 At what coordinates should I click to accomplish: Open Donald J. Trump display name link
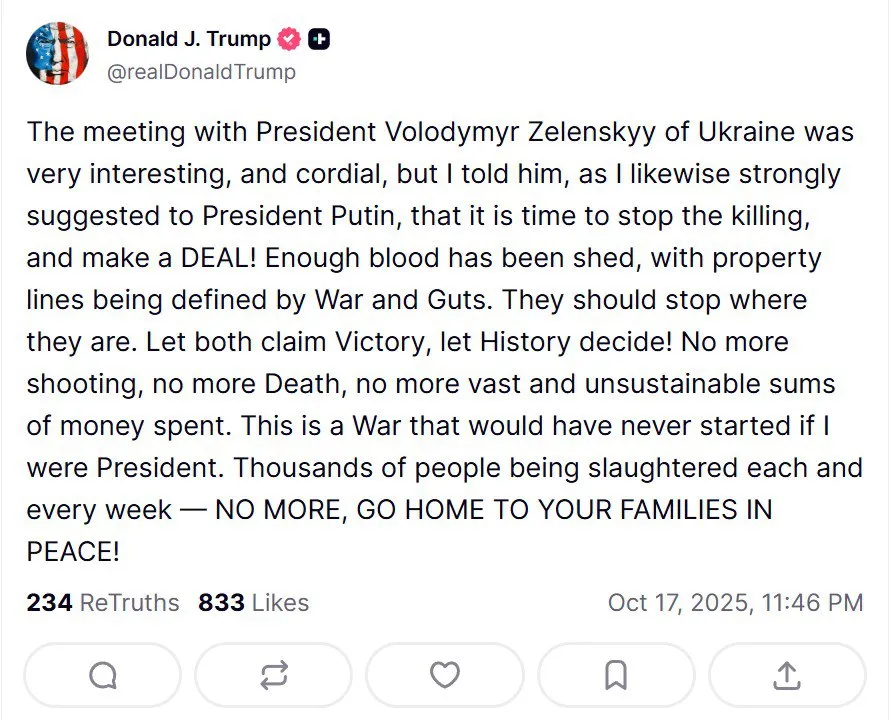point(188,40)
